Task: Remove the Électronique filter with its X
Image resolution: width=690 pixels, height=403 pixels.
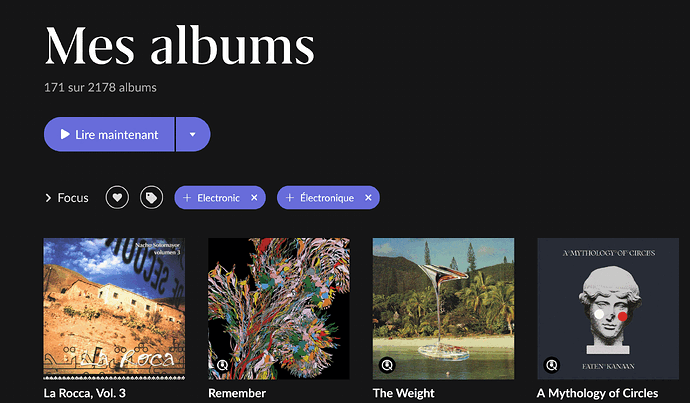Action: click(368, 198)
